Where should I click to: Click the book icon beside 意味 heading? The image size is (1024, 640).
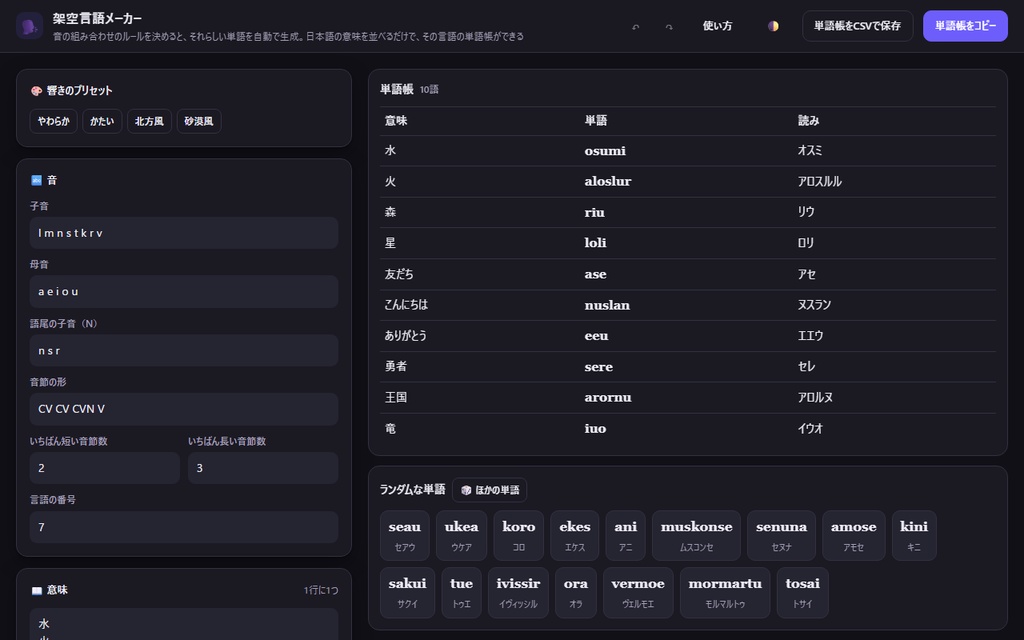tap(37, 590)
